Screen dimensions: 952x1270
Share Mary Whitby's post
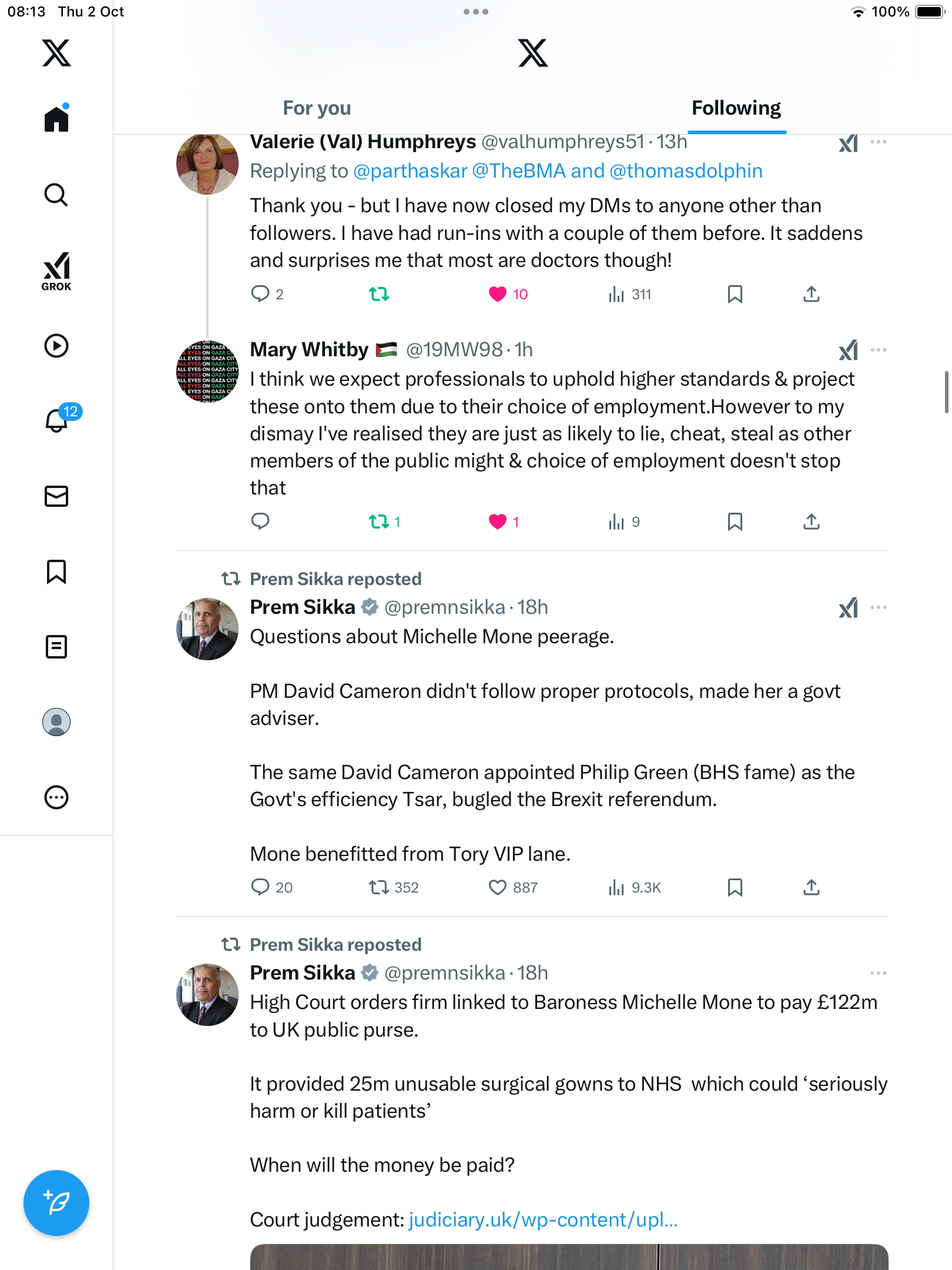[x=812, y=522]
